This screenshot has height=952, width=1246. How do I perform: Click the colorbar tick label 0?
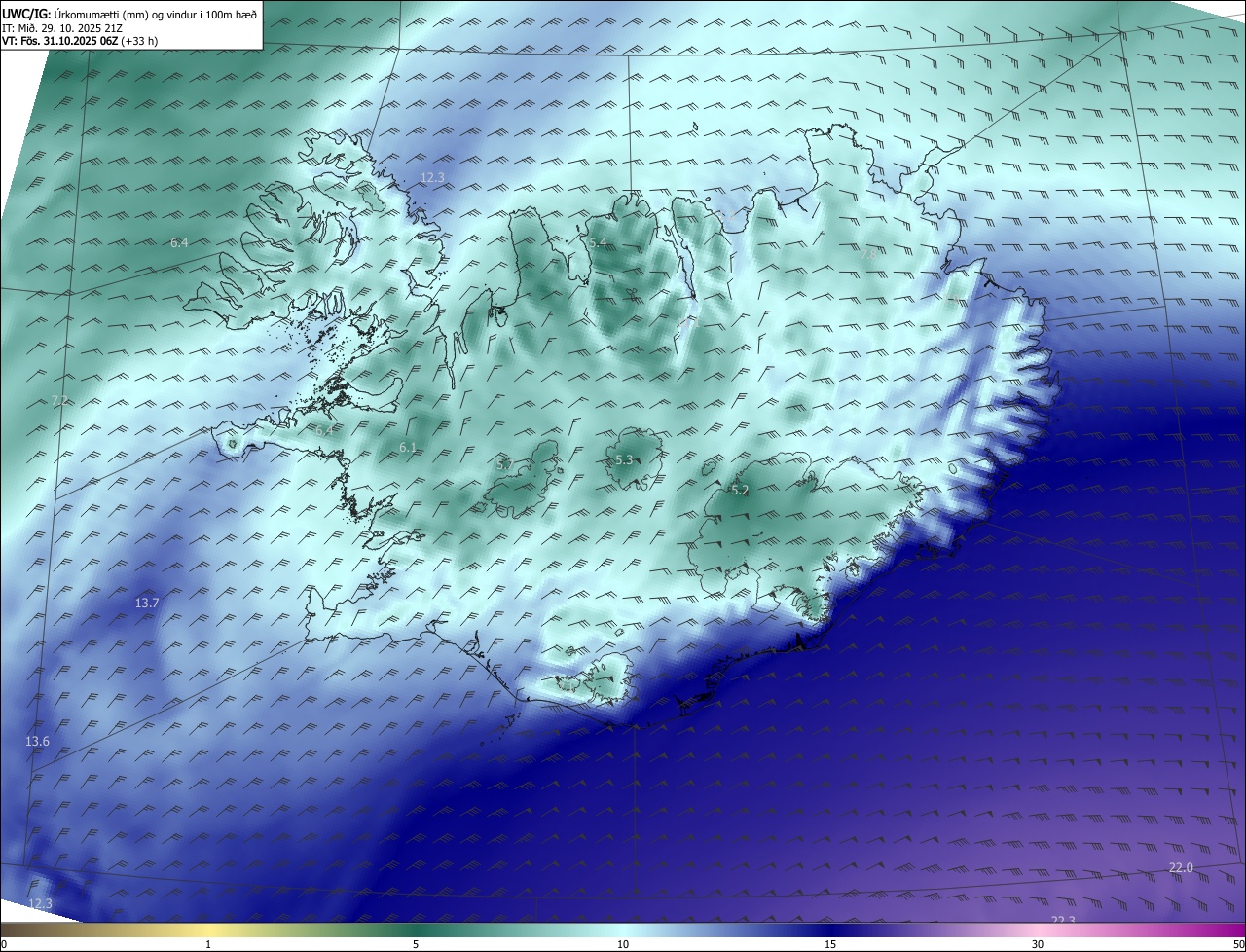tap(4, 944)
